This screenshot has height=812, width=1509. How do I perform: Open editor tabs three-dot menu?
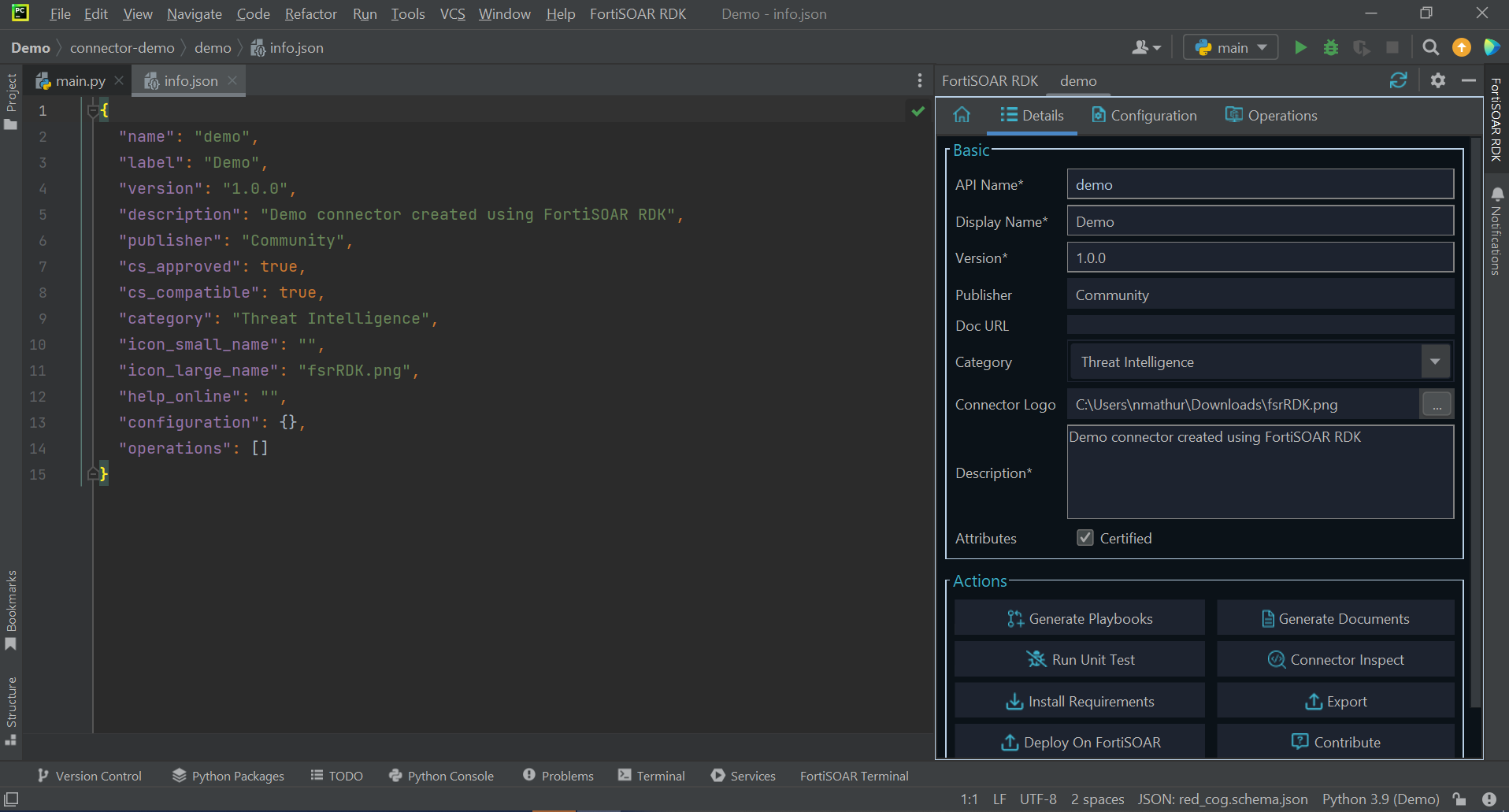coord(919,80)
